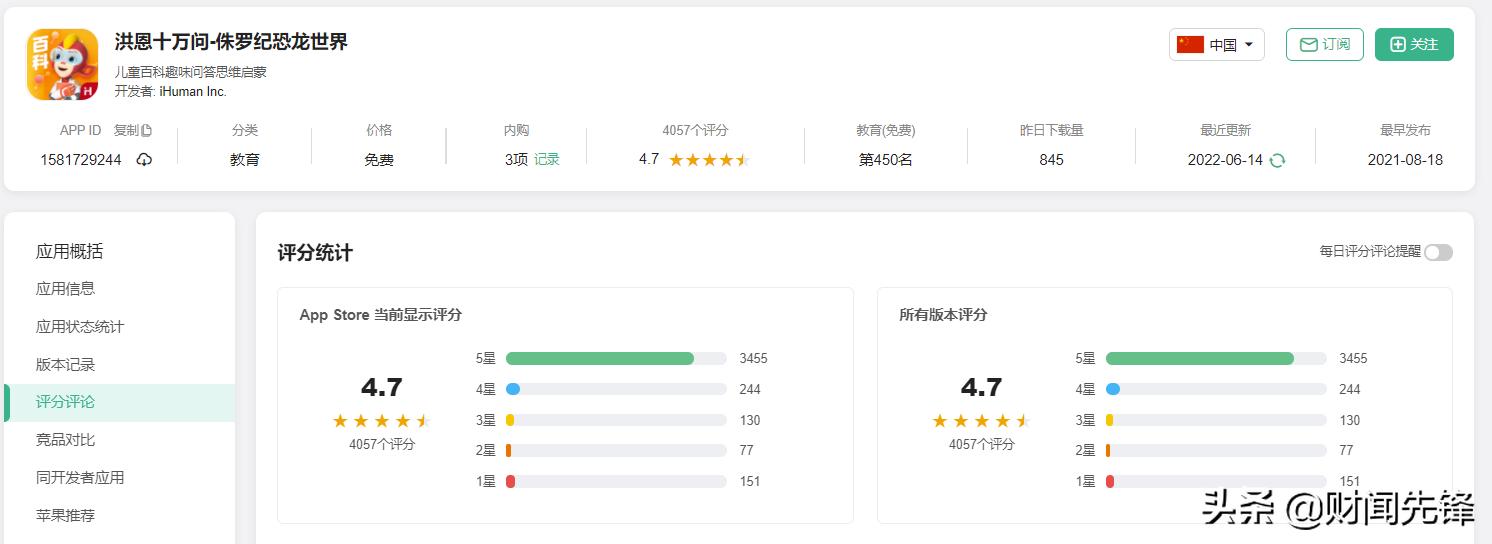This screenshot has height=544, width=1492.
Task: Click the 评分统计 section heading
Action: point(315,253)
